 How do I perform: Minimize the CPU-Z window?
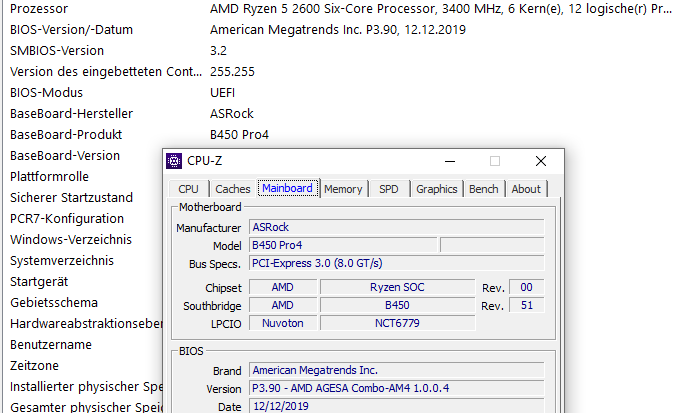450,161
